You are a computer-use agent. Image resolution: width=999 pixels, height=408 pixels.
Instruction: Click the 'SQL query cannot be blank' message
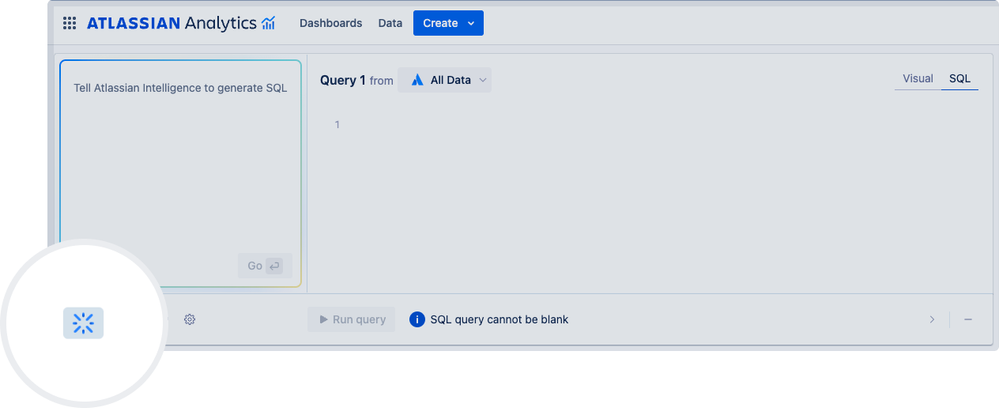[499, 319]
